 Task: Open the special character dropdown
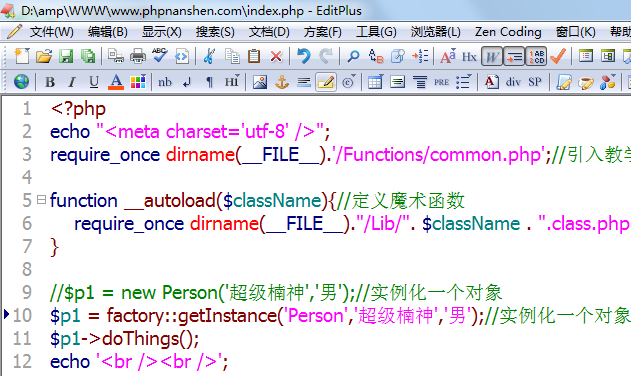tap(348, 82)
